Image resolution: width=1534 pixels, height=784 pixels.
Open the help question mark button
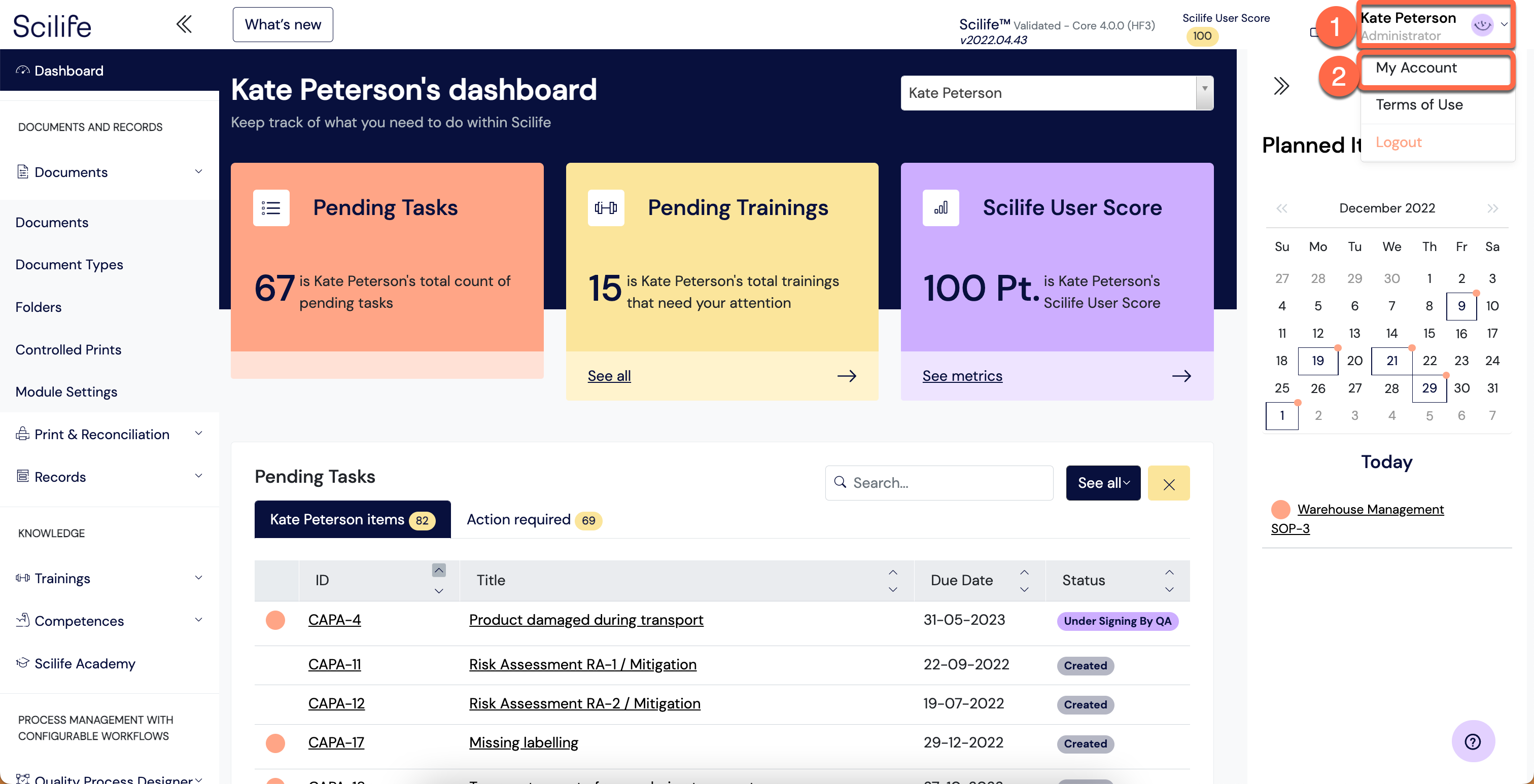(x=1472, y=741)
